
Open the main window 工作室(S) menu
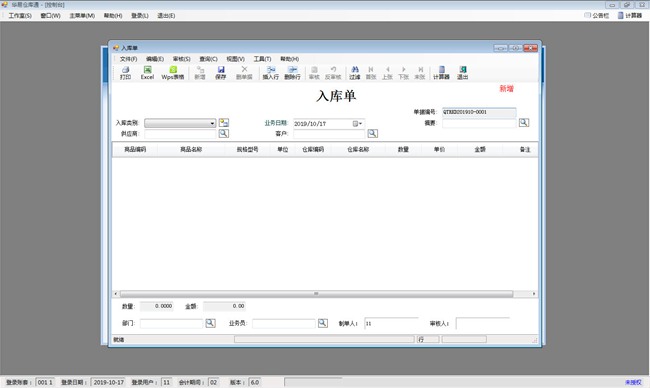click(20, 15)
